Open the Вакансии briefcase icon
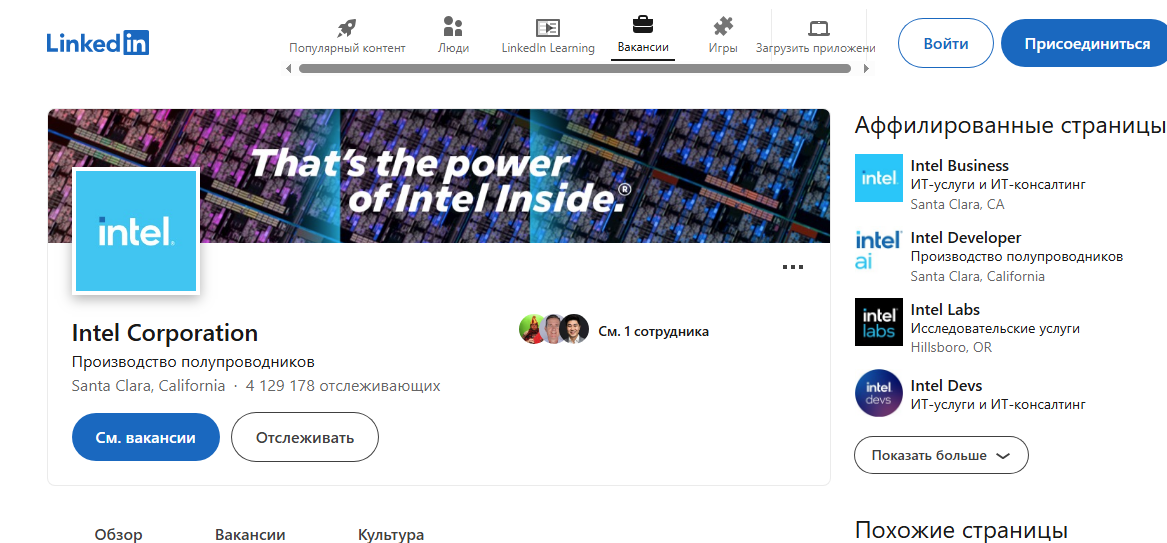 [x=643, y=26]
